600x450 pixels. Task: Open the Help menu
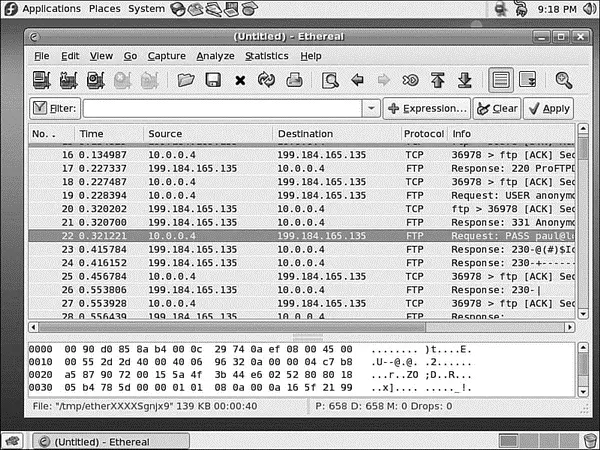click(311, 56)
